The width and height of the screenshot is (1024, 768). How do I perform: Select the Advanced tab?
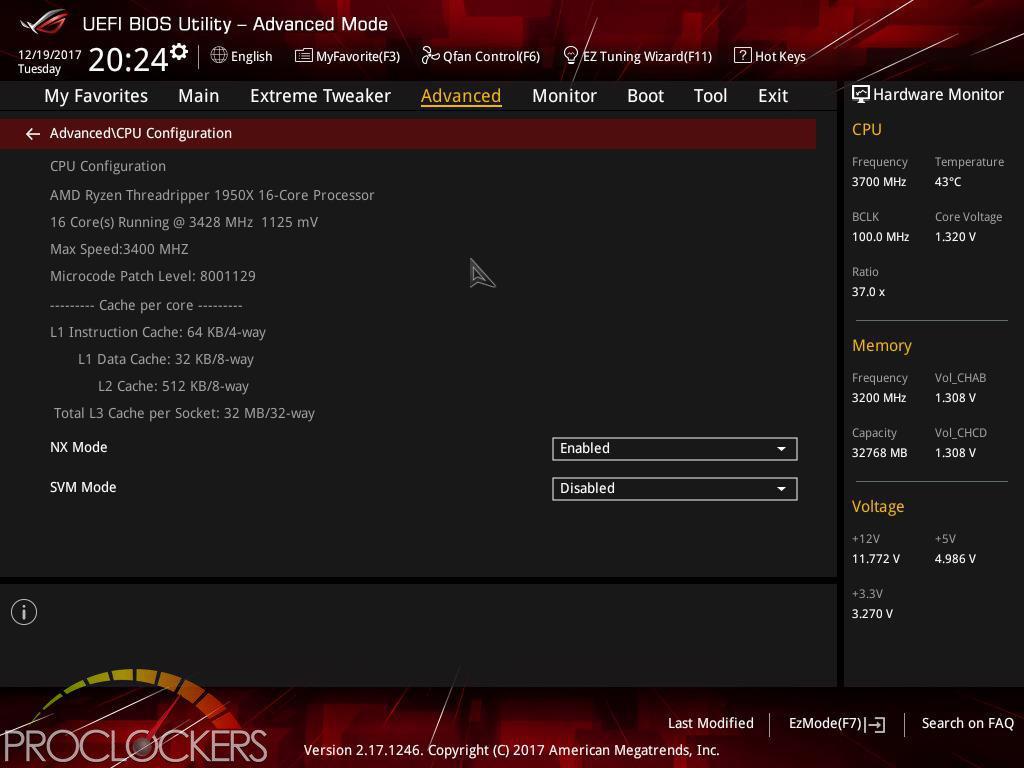(x=461, y=96)
